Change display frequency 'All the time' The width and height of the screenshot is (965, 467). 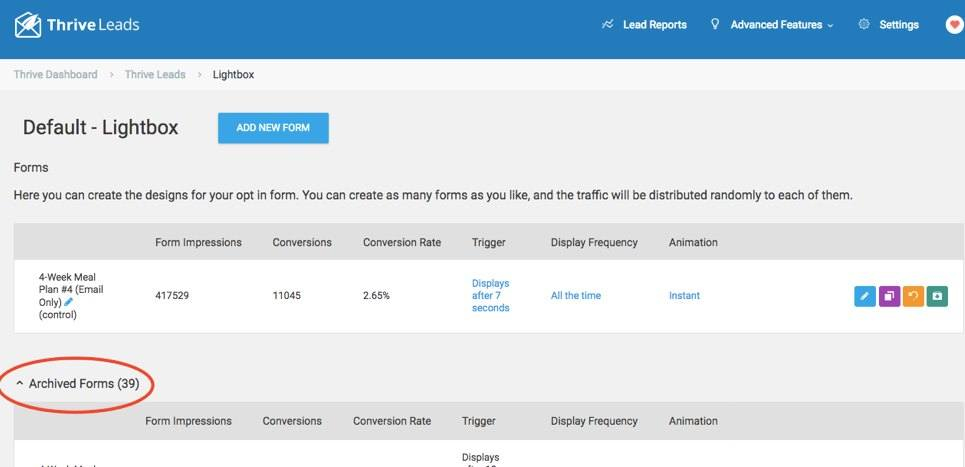pos(575,295)
